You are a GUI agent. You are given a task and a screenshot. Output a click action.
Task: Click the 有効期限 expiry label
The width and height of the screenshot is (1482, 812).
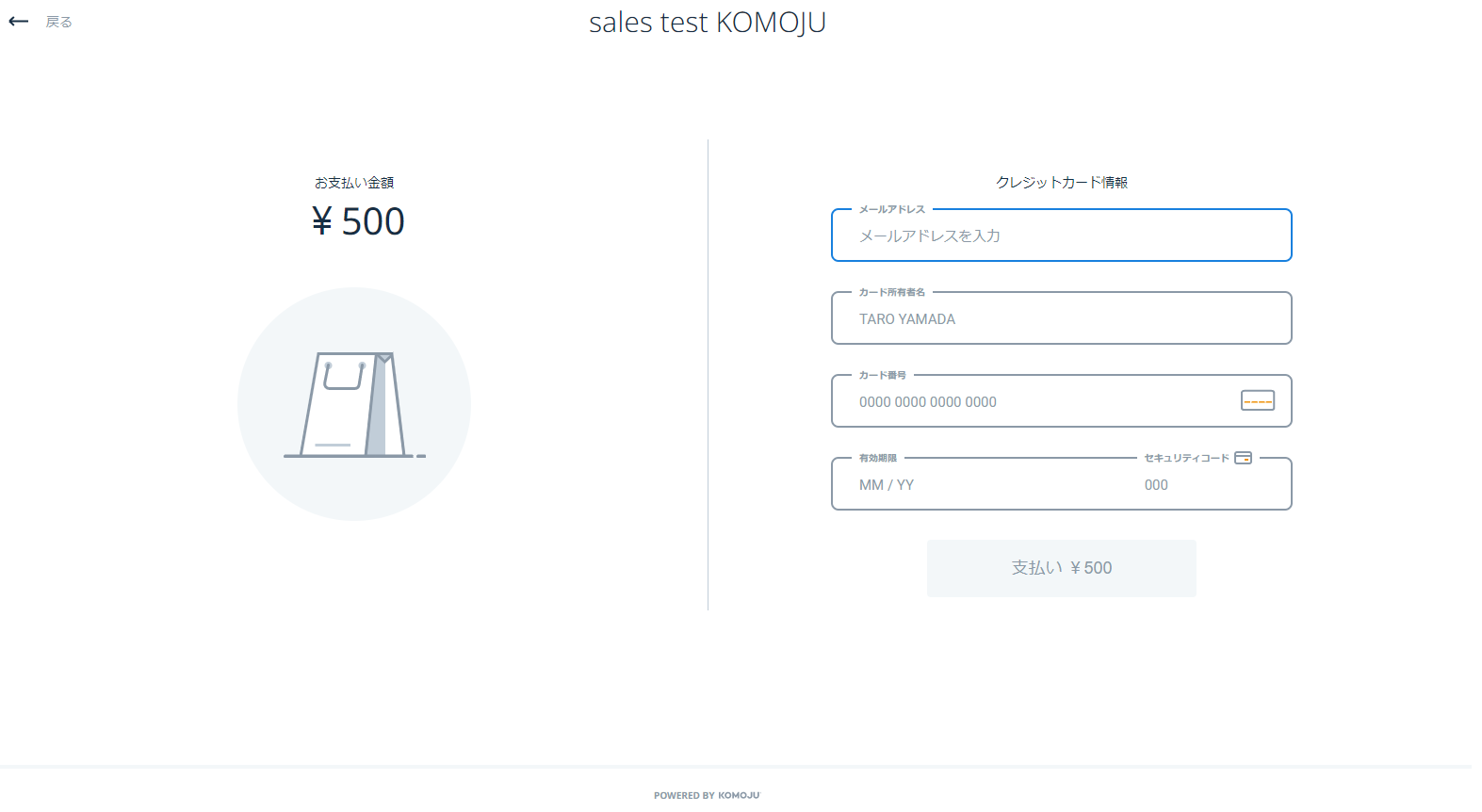pyautogui.click(x=877, y=458)
